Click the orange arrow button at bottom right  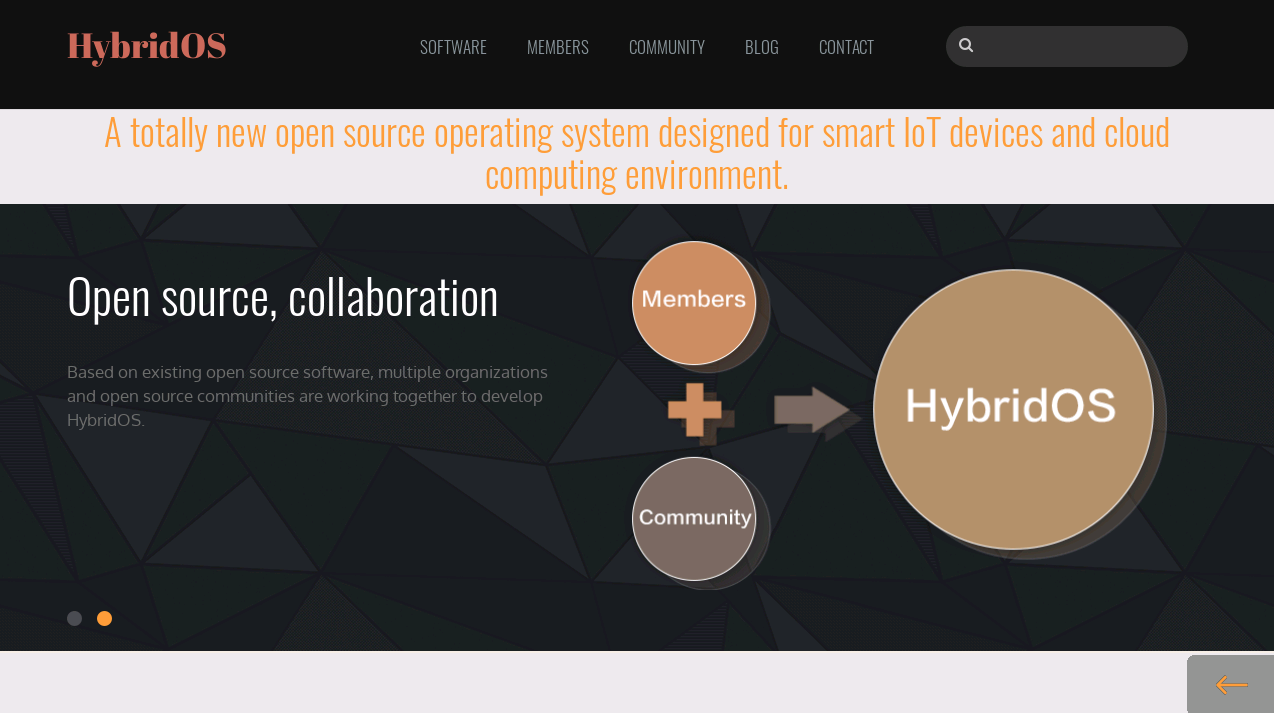1231,684
